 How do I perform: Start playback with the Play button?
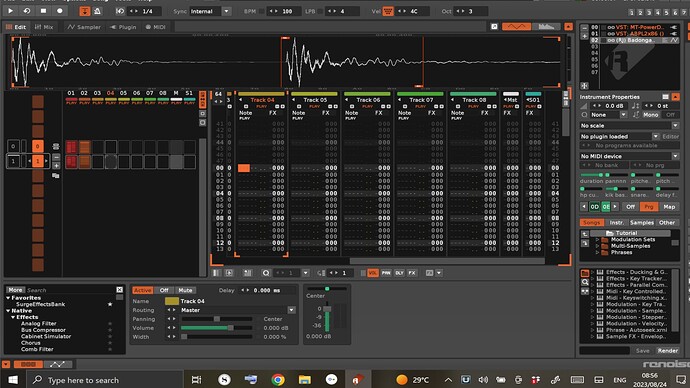click(10, 11)
